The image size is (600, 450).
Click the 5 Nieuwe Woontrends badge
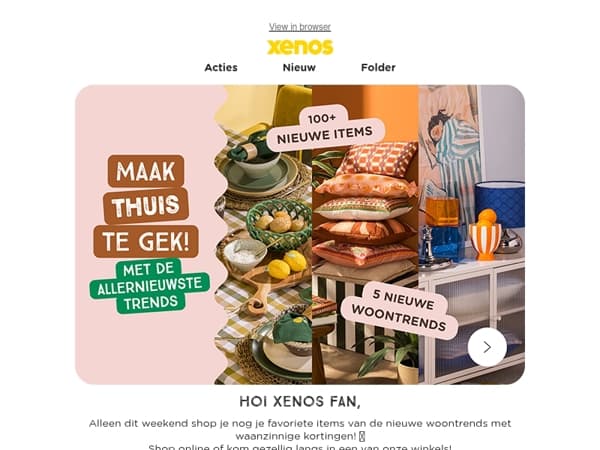point(400,310)
